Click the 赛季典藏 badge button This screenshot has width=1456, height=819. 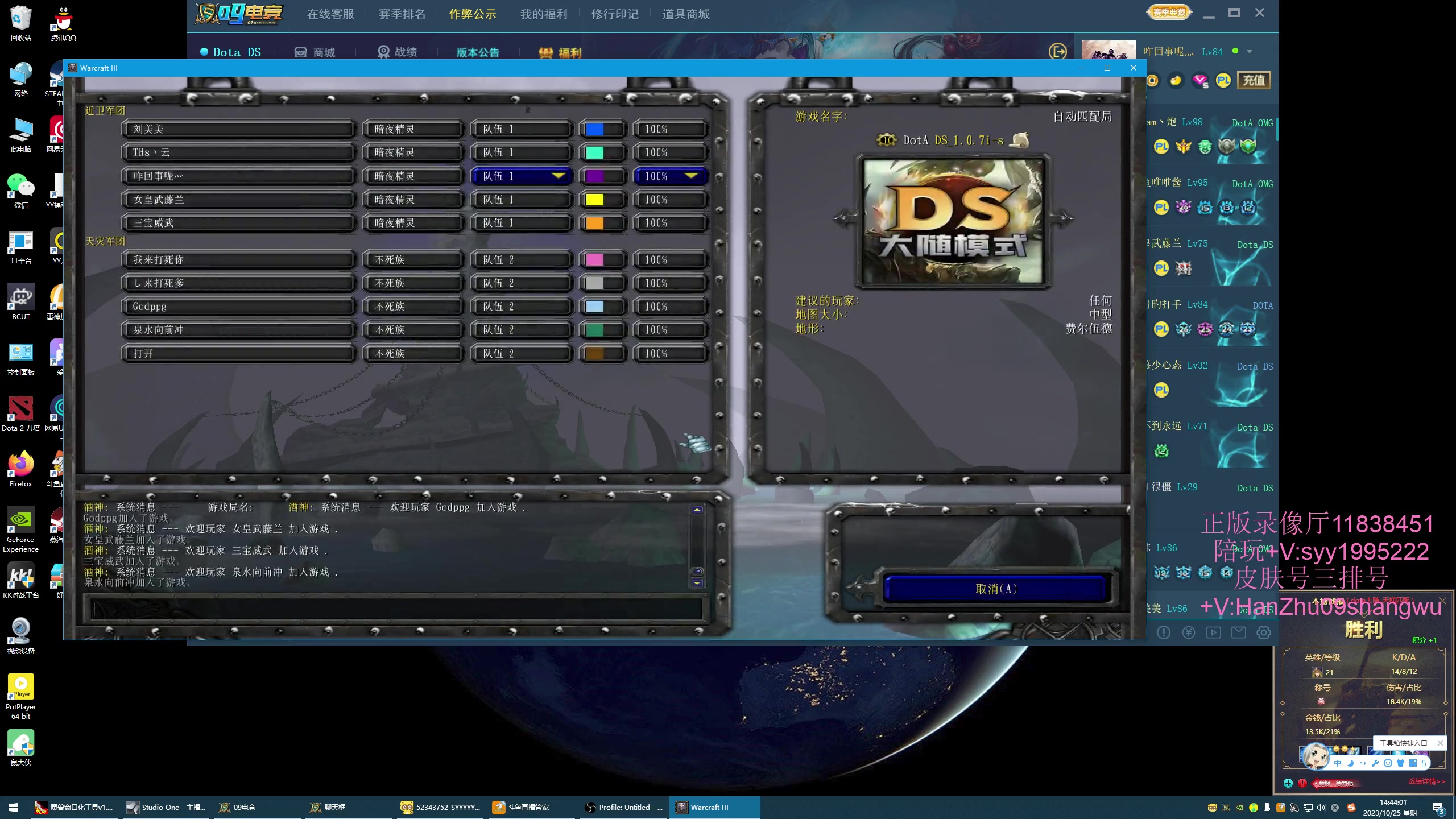tap(1169, 13)
